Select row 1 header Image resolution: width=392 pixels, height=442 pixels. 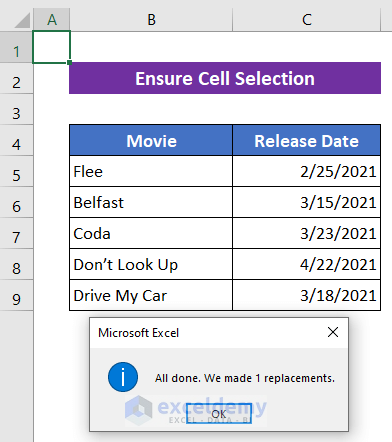16,48
